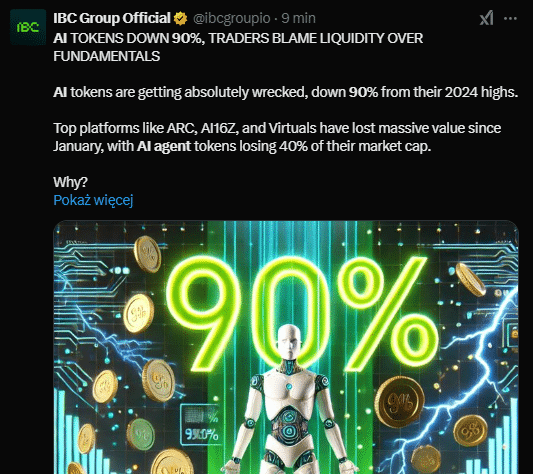This screenshot has height=474, width=533.
Task: Click the Grok explain-post icon
Action: (486, 18)
